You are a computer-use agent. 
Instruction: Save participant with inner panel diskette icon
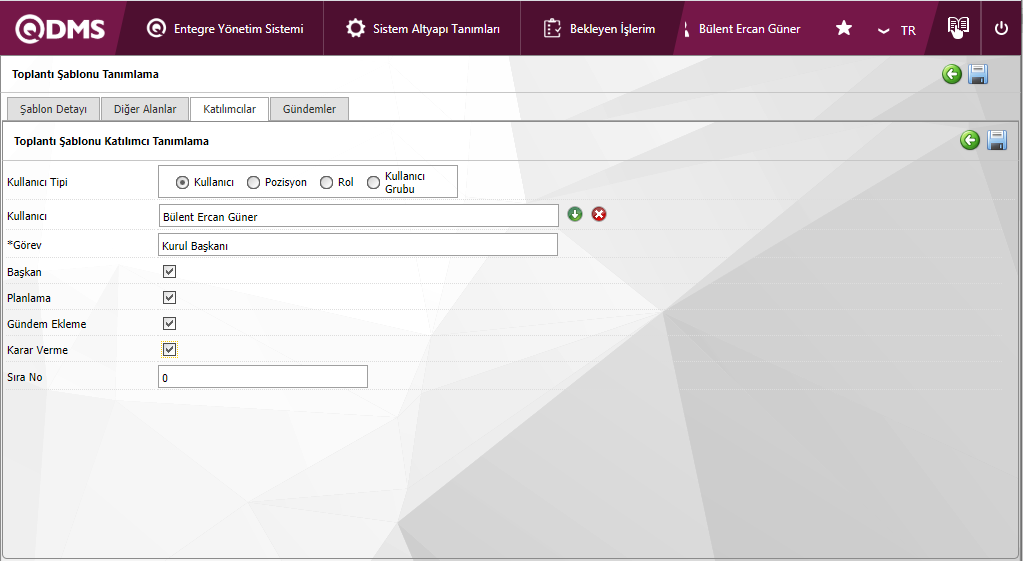pyautogui.click(x=997, y=141)
